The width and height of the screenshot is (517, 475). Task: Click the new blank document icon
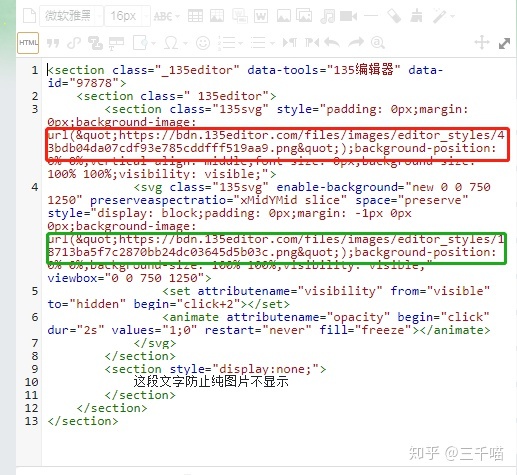pyautogui.click(x=29, y=16)
